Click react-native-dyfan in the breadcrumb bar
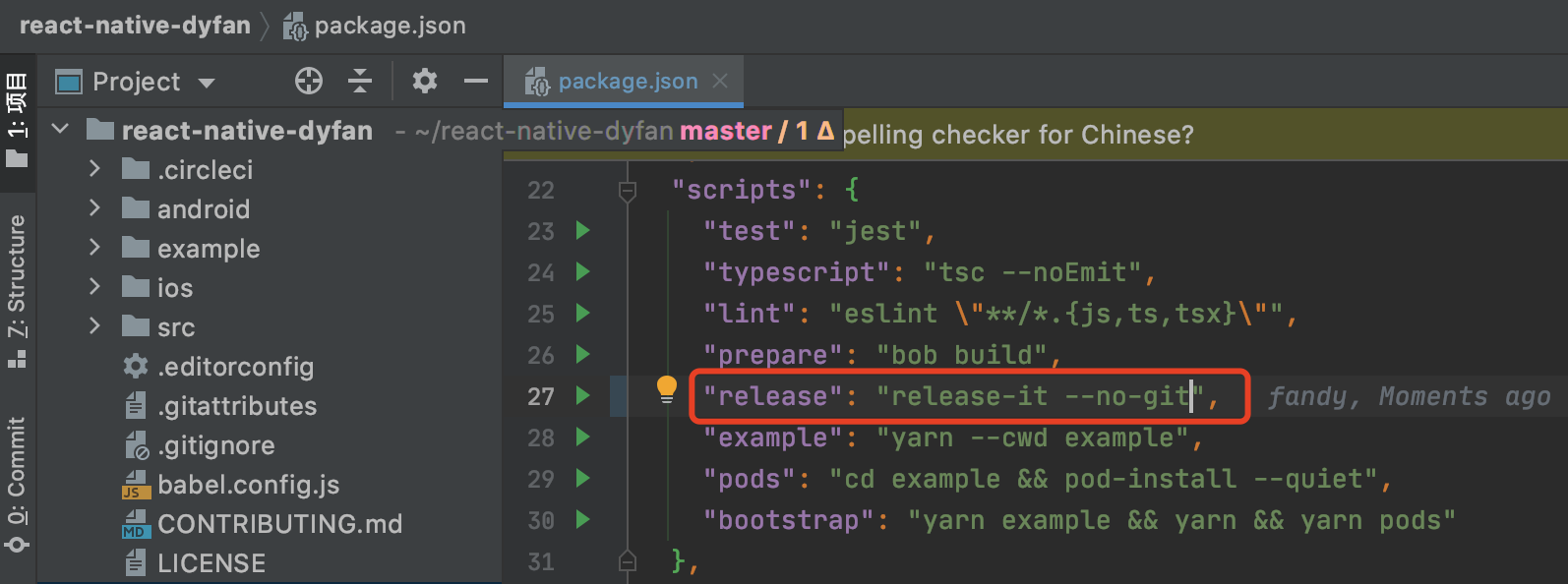 [x=135, y=26]
